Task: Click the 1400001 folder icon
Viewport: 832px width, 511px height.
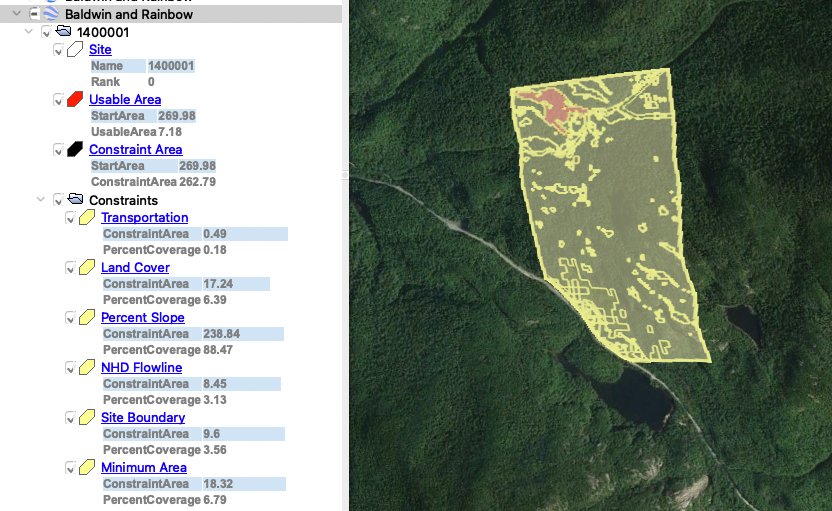Action: click(64, 31)
